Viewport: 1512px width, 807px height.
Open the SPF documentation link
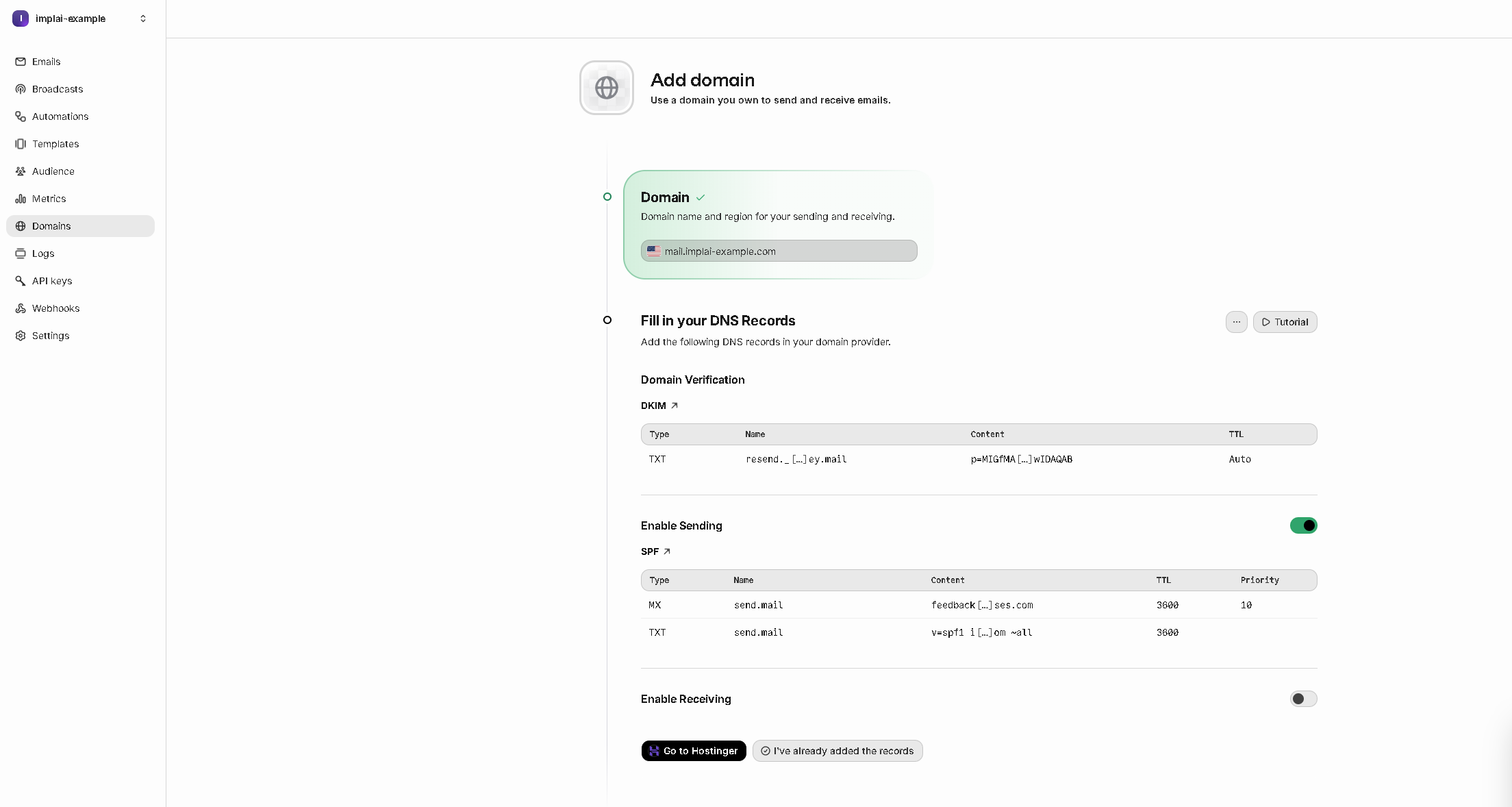[656, 551]
